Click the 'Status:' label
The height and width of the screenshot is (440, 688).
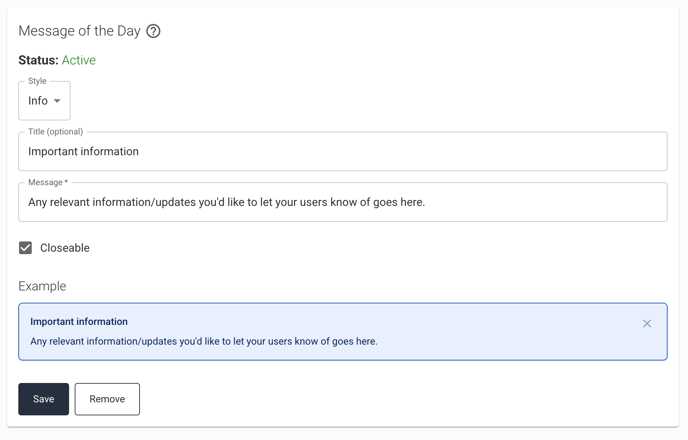(x=38, y=60)
